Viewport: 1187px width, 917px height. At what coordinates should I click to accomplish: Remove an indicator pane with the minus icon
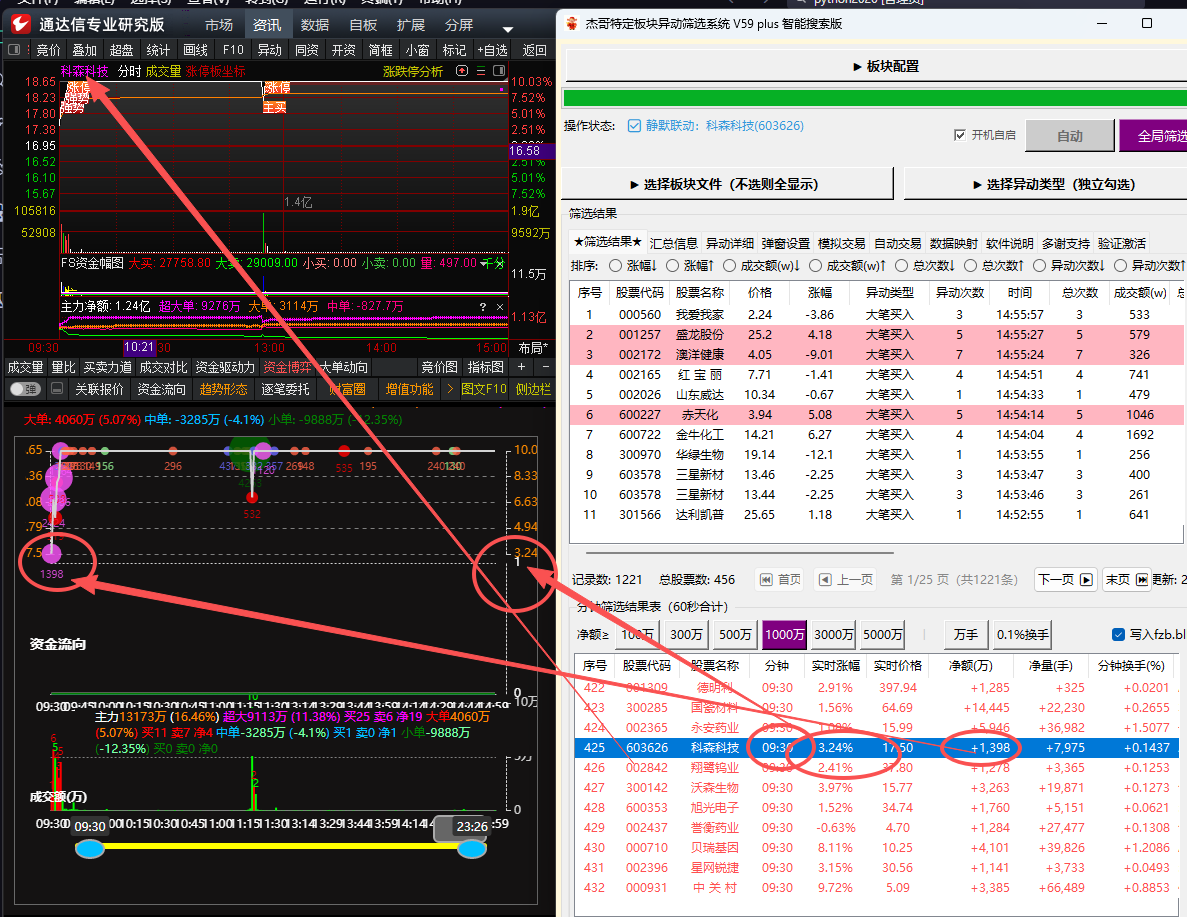pos(545,366)
